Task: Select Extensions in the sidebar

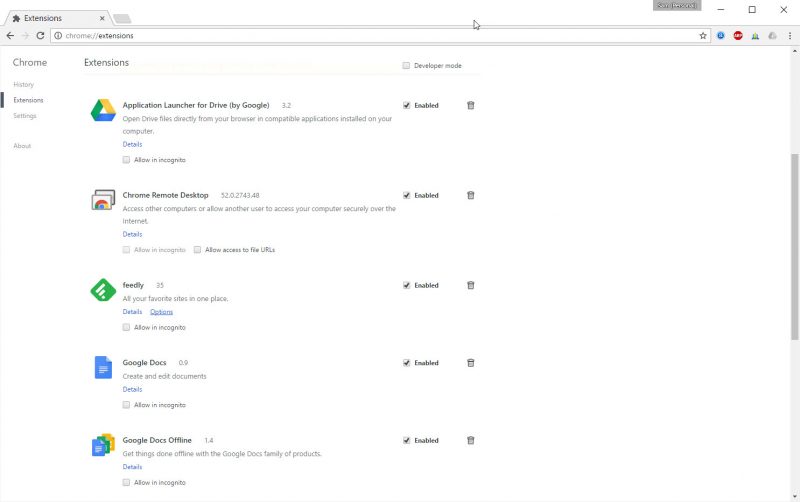Action: [28, 100]
